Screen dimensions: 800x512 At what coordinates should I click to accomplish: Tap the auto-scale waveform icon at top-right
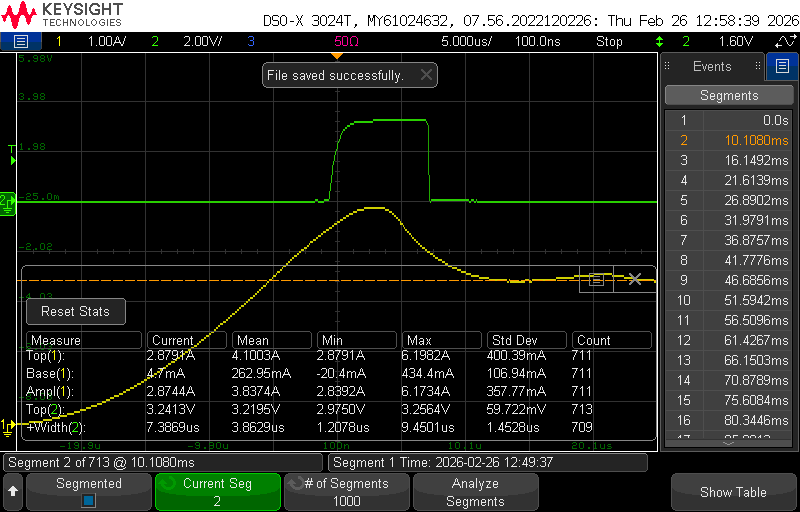[786, 41]
